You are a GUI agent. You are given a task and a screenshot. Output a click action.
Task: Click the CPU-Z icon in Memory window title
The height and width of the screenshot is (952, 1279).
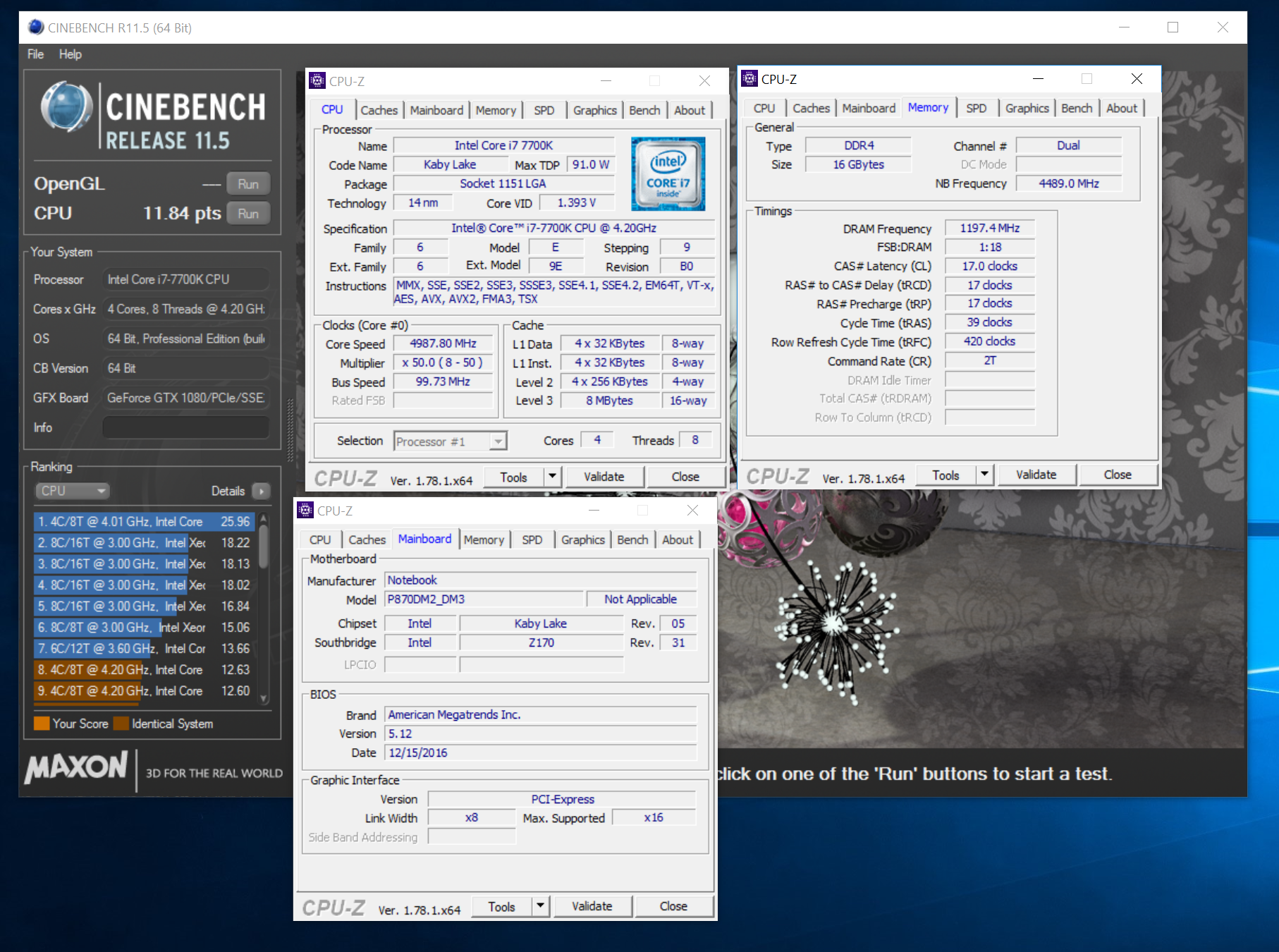[749, 79]
